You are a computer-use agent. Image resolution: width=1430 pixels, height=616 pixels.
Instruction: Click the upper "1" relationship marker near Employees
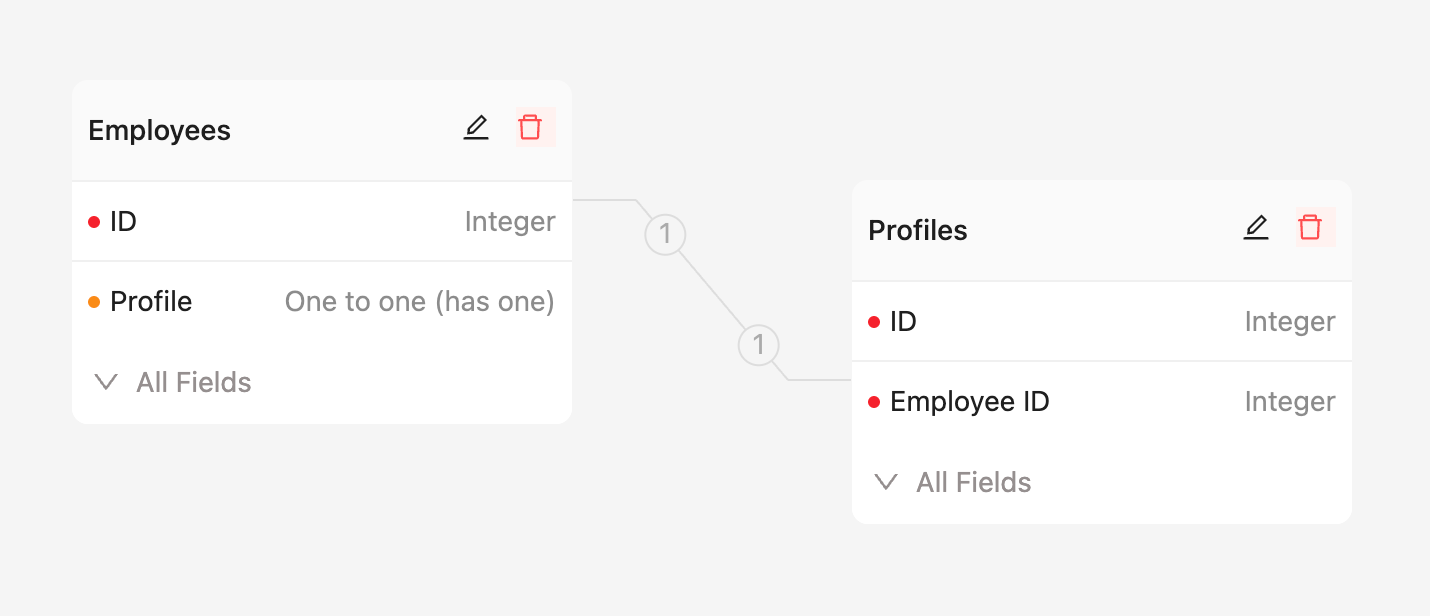[665, 235]
